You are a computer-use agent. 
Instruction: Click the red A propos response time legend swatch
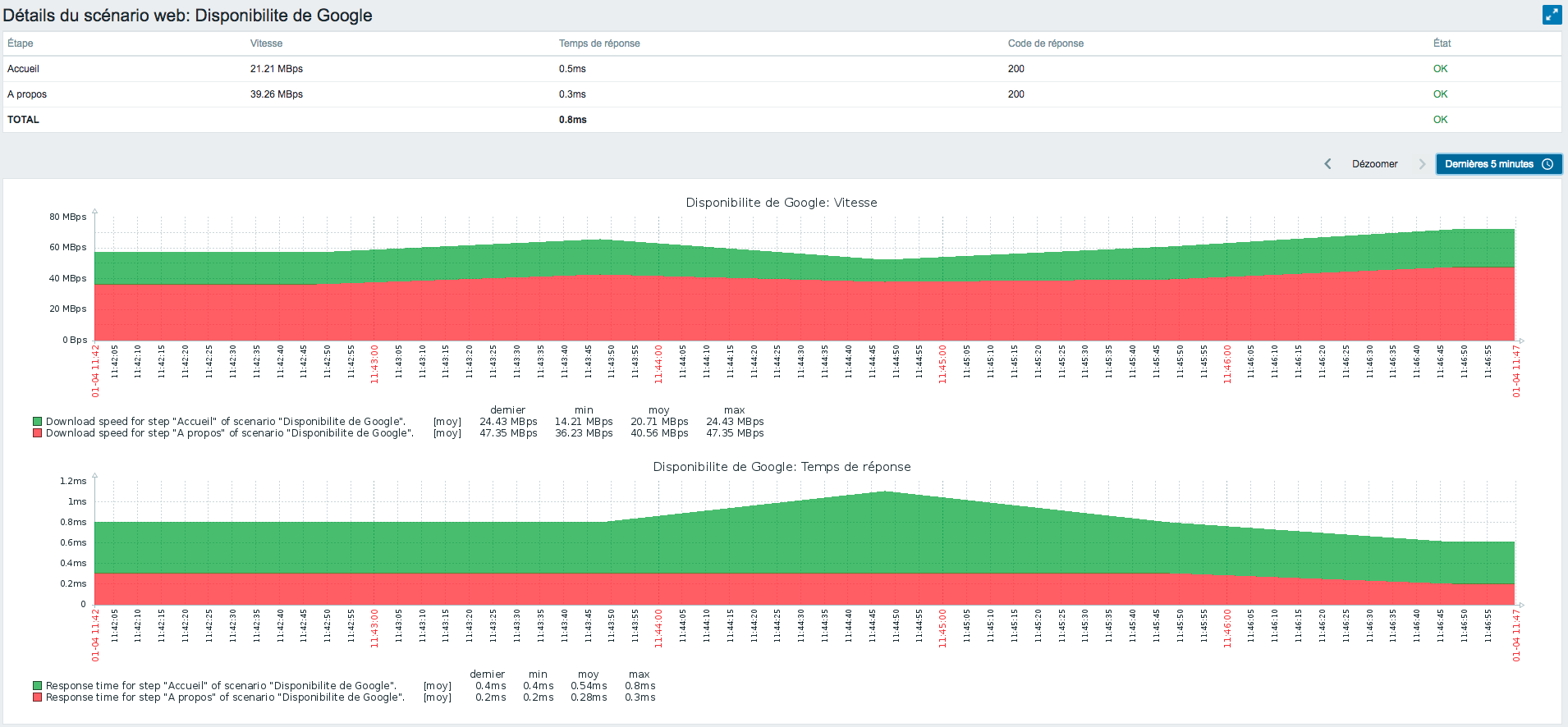(x=37, y=697)
